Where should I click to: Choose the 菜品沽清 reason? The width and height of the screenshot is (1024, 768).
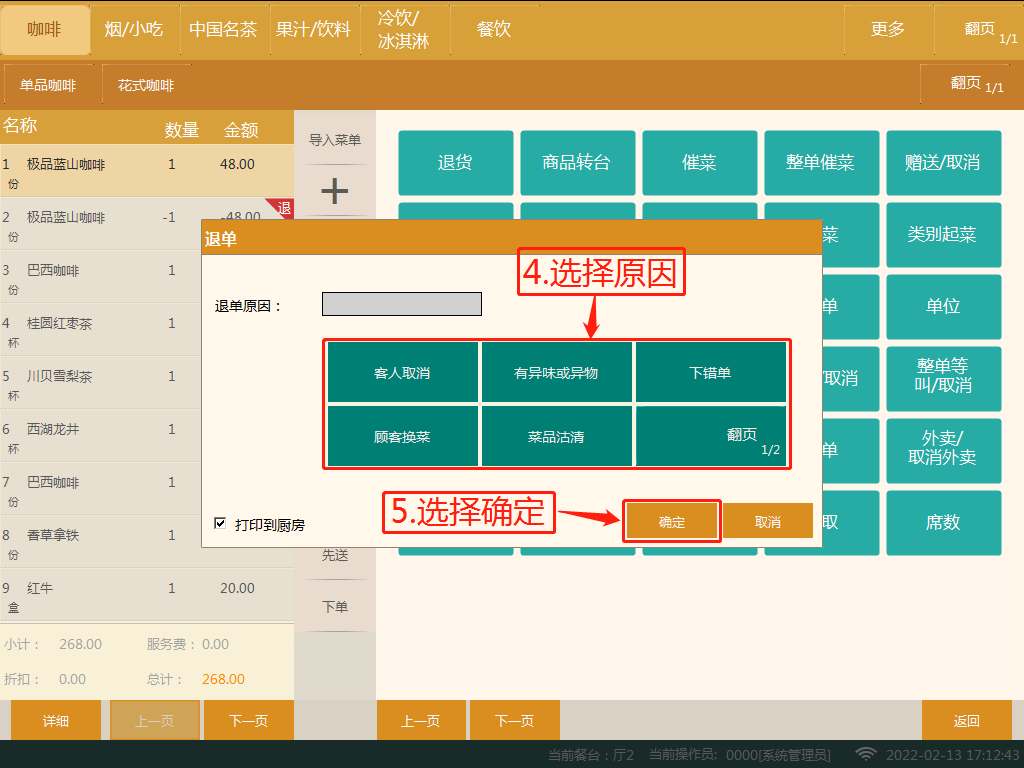pyautogui.click(x=556, y=436)
